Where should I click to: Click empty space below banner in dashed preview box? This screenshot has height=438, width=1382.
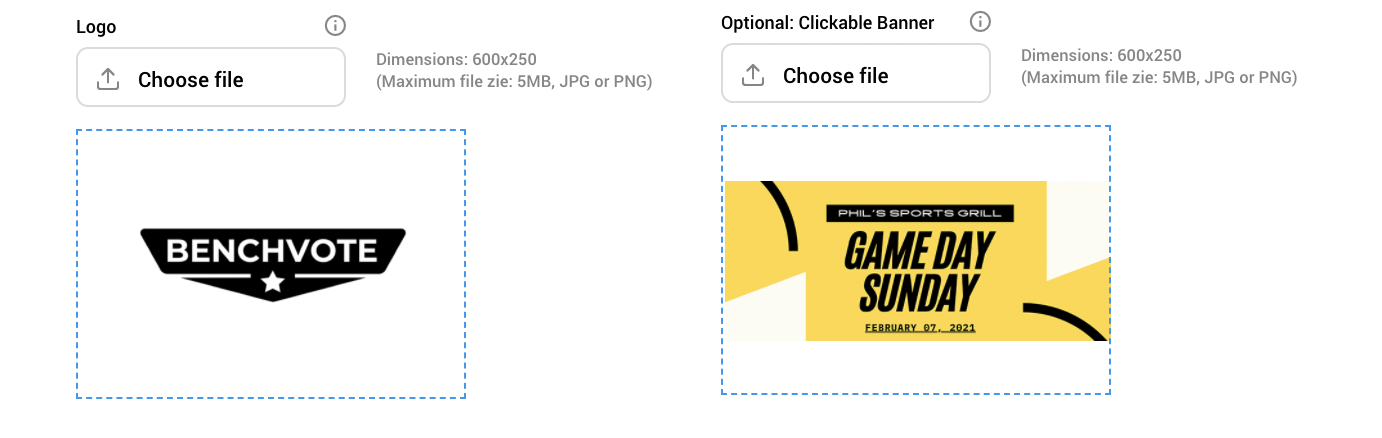click(916, 367)
